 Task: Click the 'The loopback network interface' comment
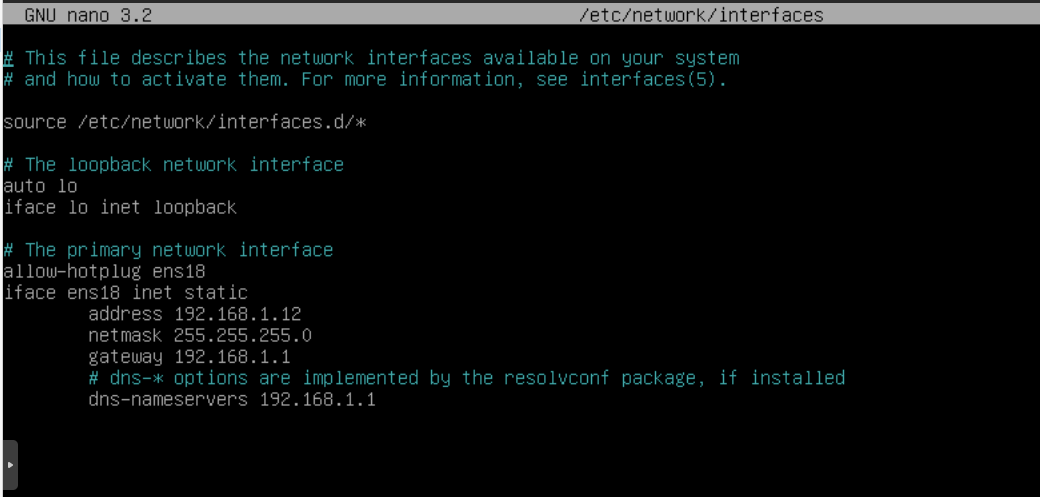(183, 165)
